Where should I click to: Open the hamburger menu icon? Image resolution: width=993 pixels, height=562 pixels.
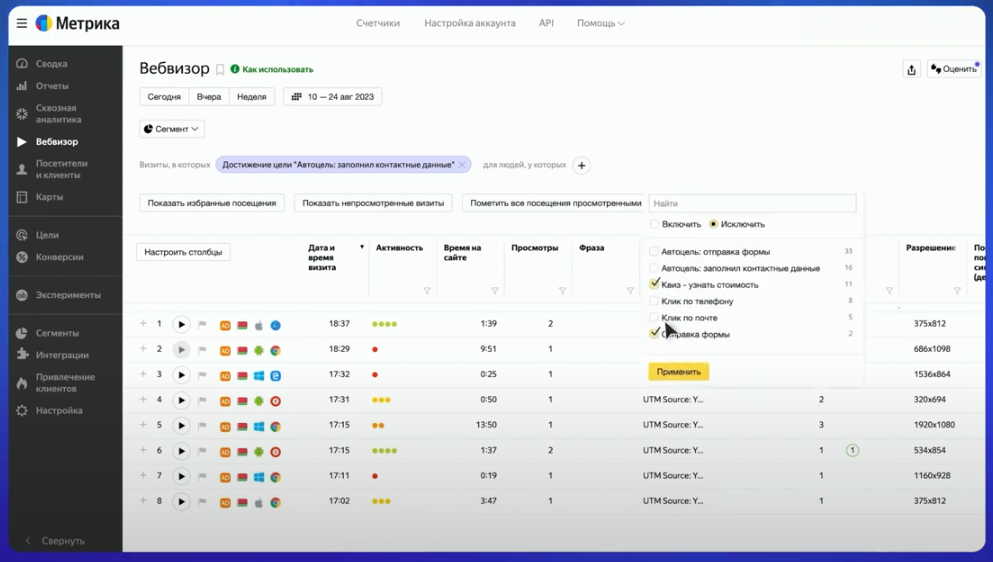[x=22, y=23]
